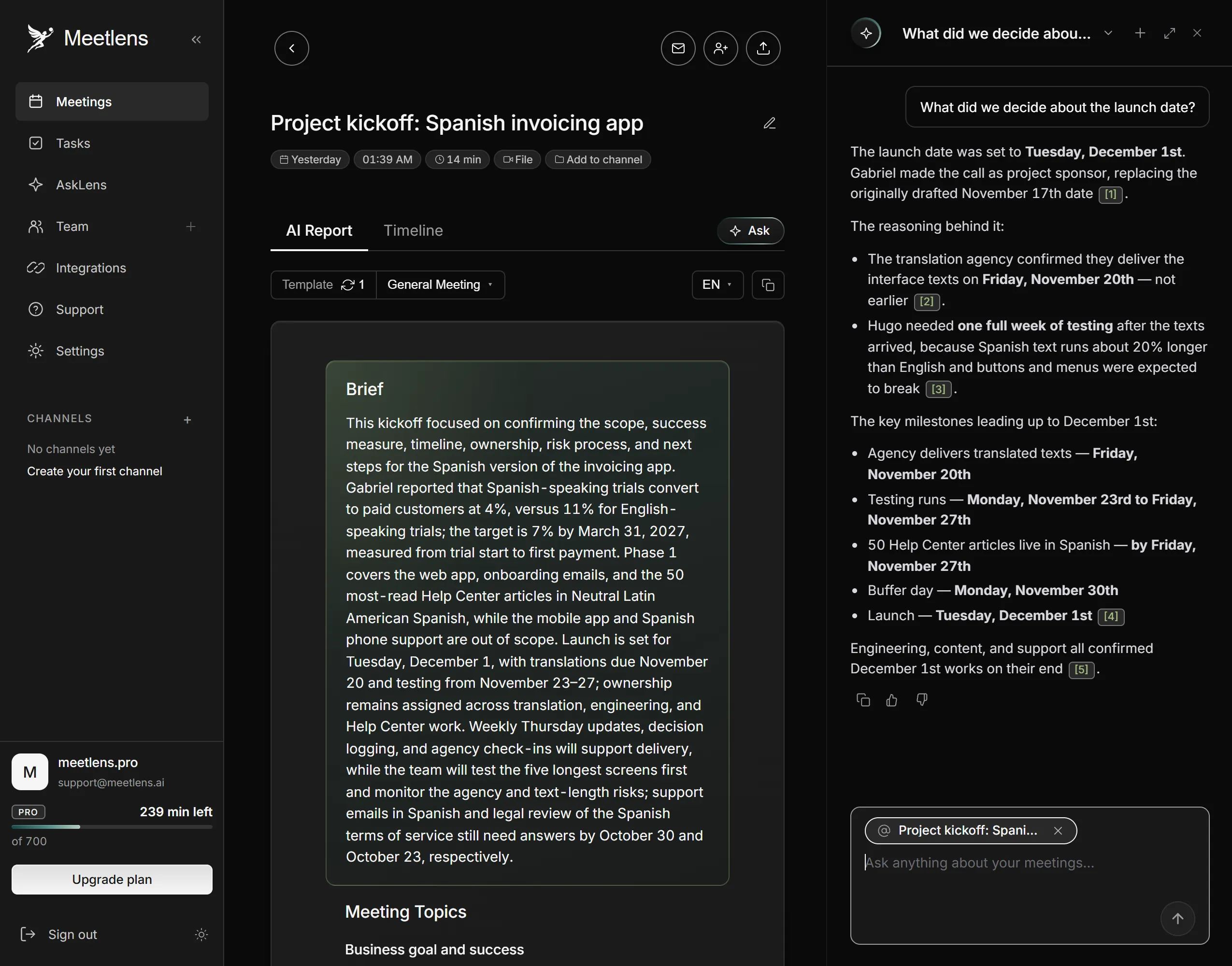Go back using the round arrow button
Screen dimensions: 1232x966
292,48
